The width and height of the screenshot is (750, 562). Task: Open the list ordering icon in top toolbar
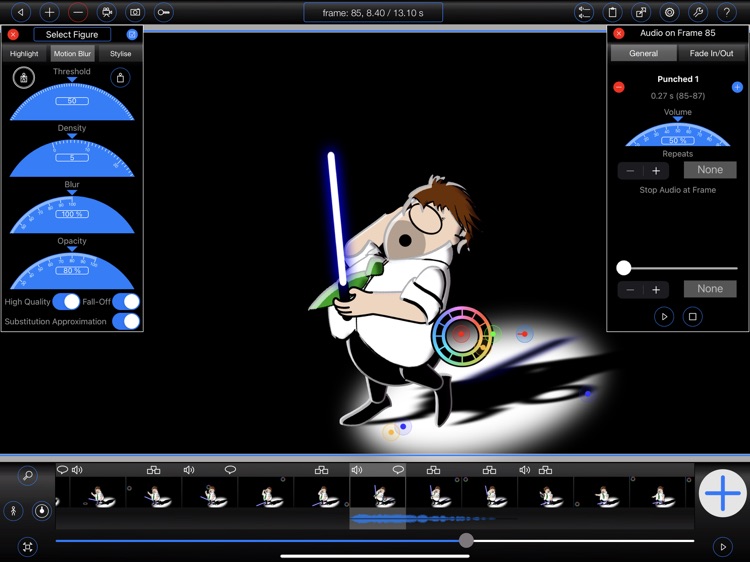pyautogui.click(x=584, y=12)
